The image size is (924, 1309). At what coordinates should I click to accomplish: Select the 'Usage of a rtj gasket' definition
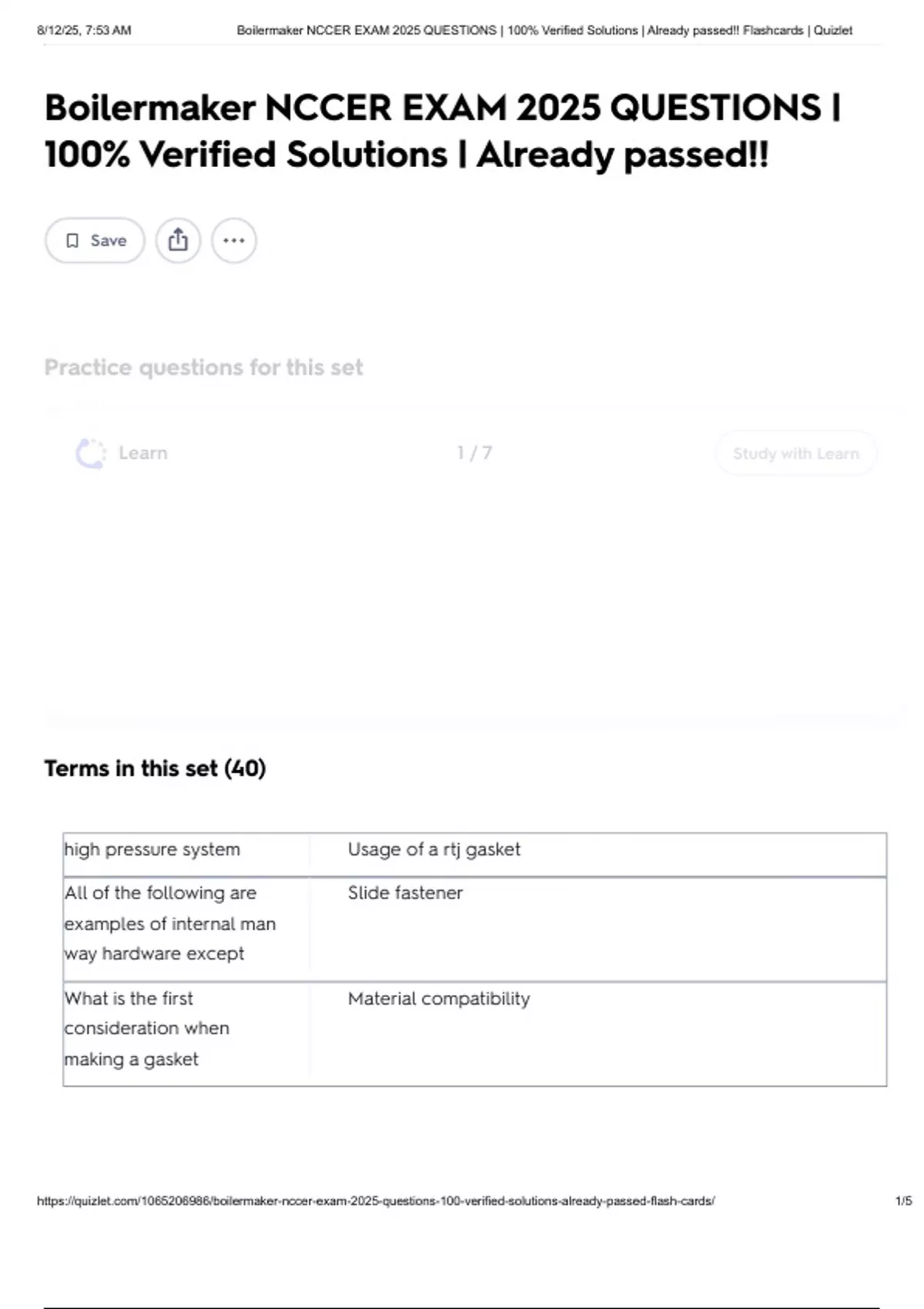tap(434, 849)
